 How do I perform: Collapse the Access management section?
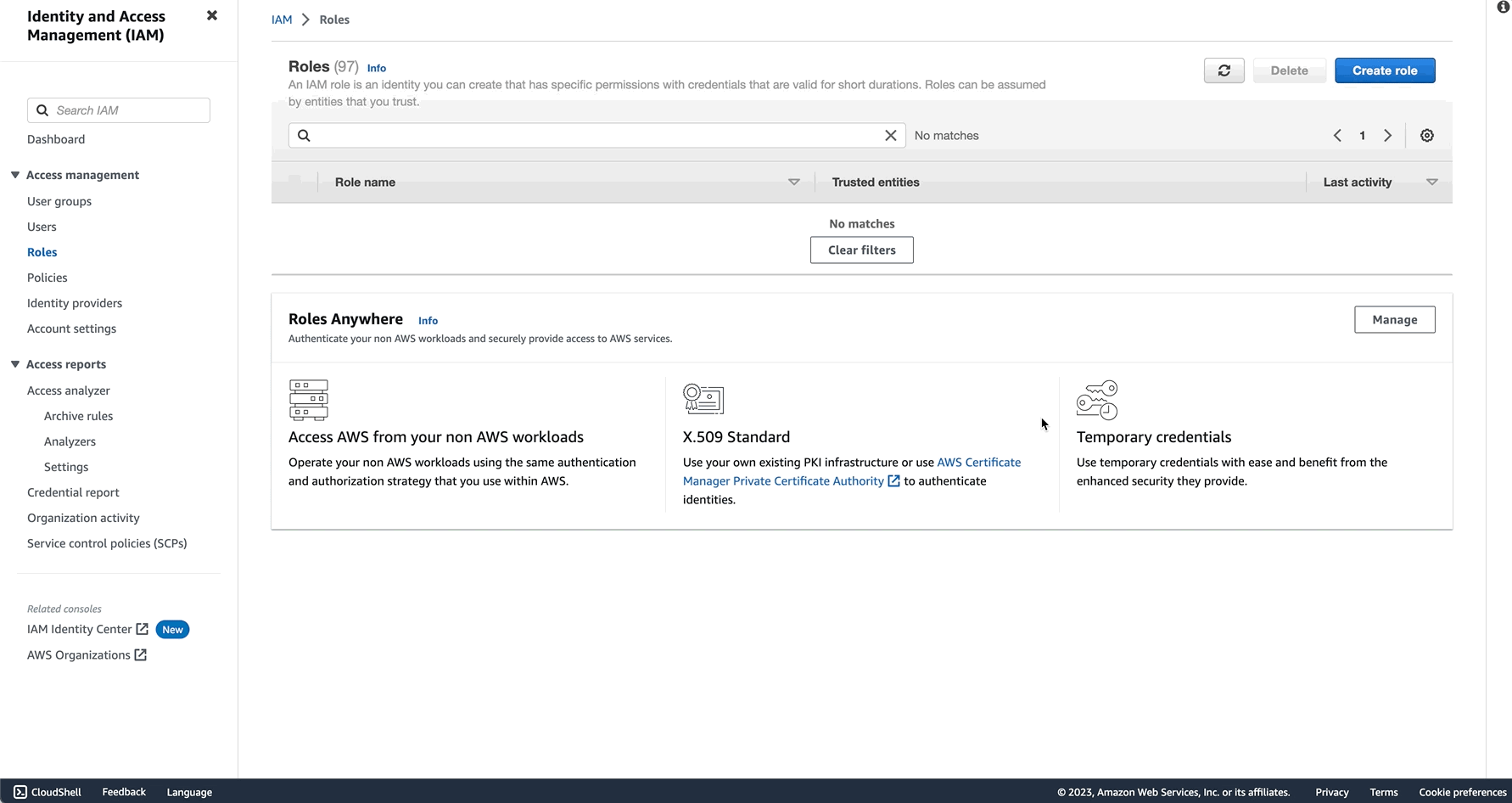point(15,175)
